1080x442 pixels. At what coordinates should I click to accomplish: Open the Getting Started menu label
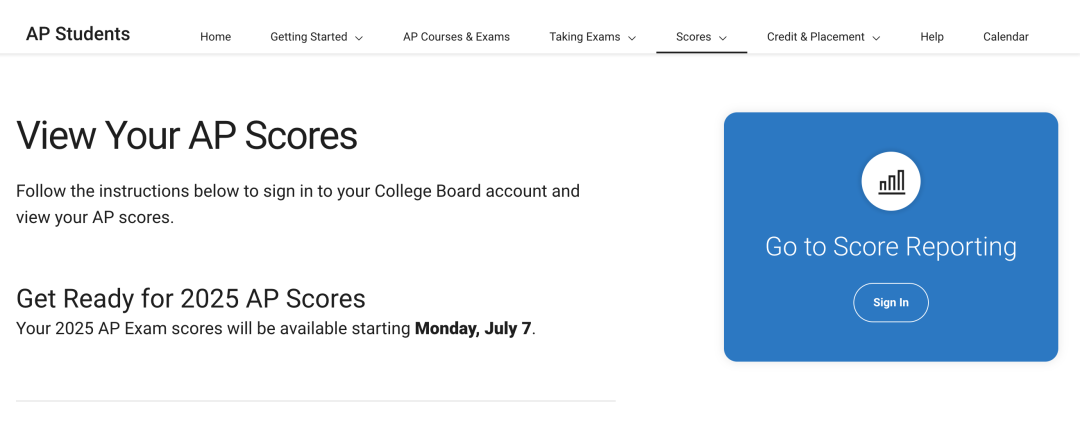[309, 37]
